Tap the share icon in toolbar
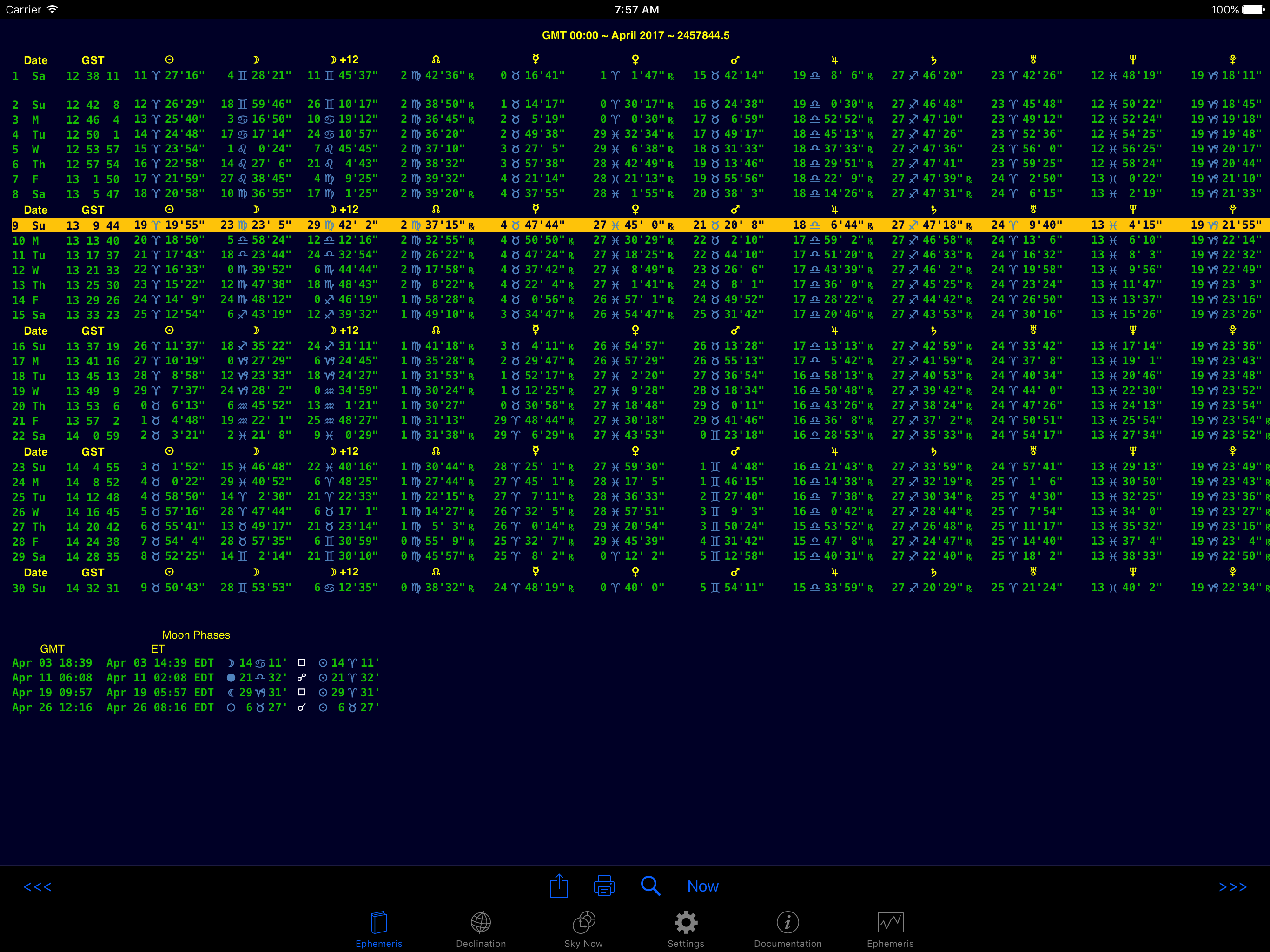This screenshot has height=952, width=1270. coord(559,886)
